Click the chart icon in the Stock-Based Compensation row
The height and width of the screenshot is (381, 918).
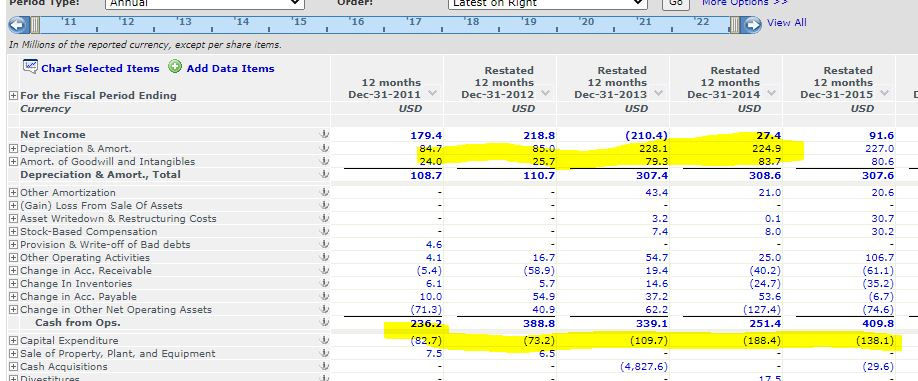323,231
